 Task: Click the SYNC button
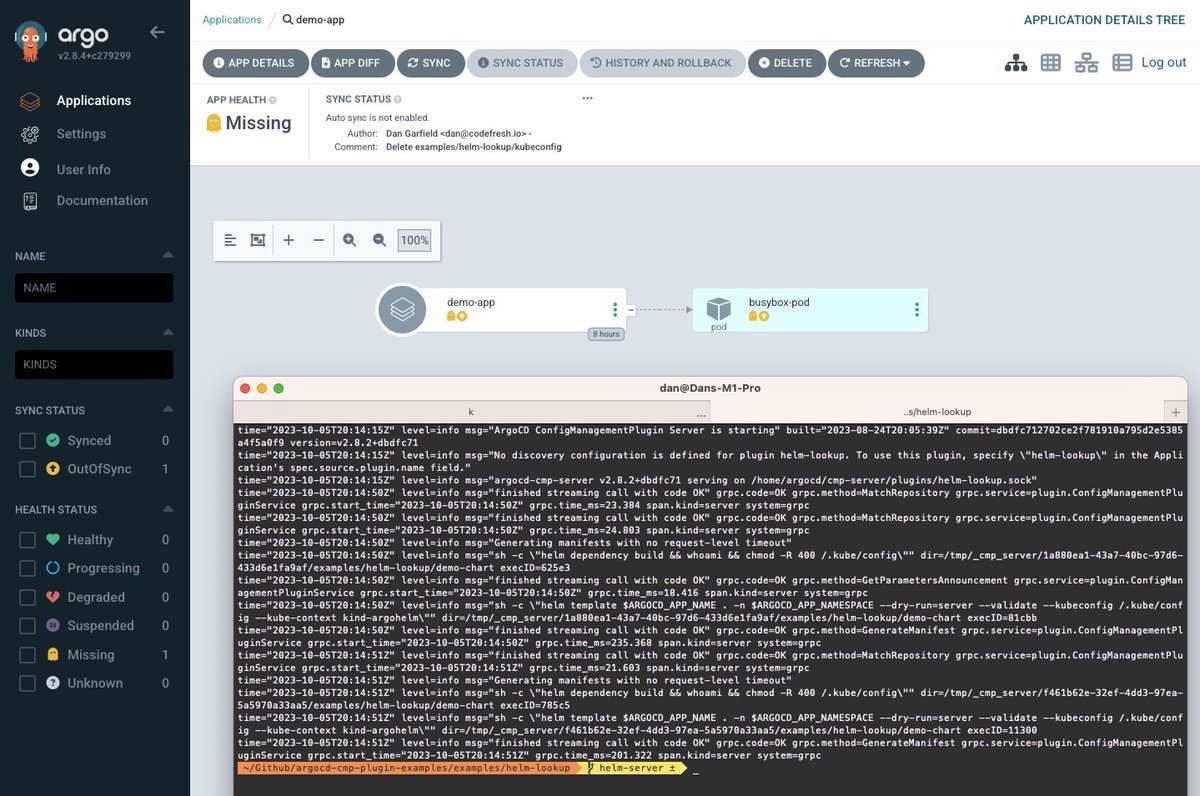coord(430,63)
